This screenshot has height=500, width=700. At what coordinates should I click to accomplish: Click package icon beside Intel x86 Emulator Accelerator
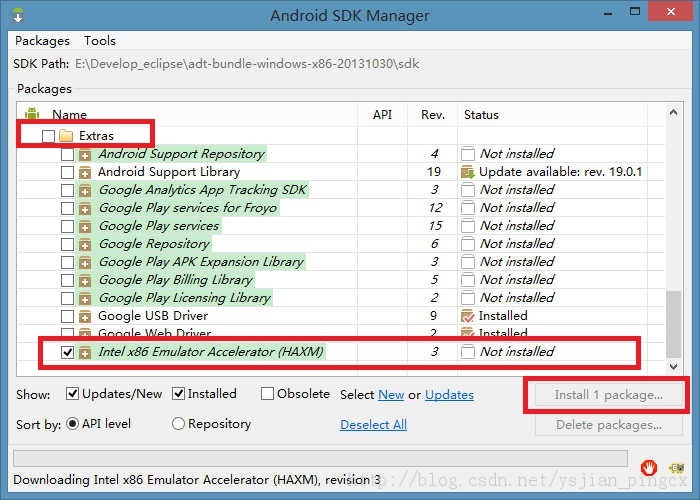pyautogui.click(x=84, y=353)
